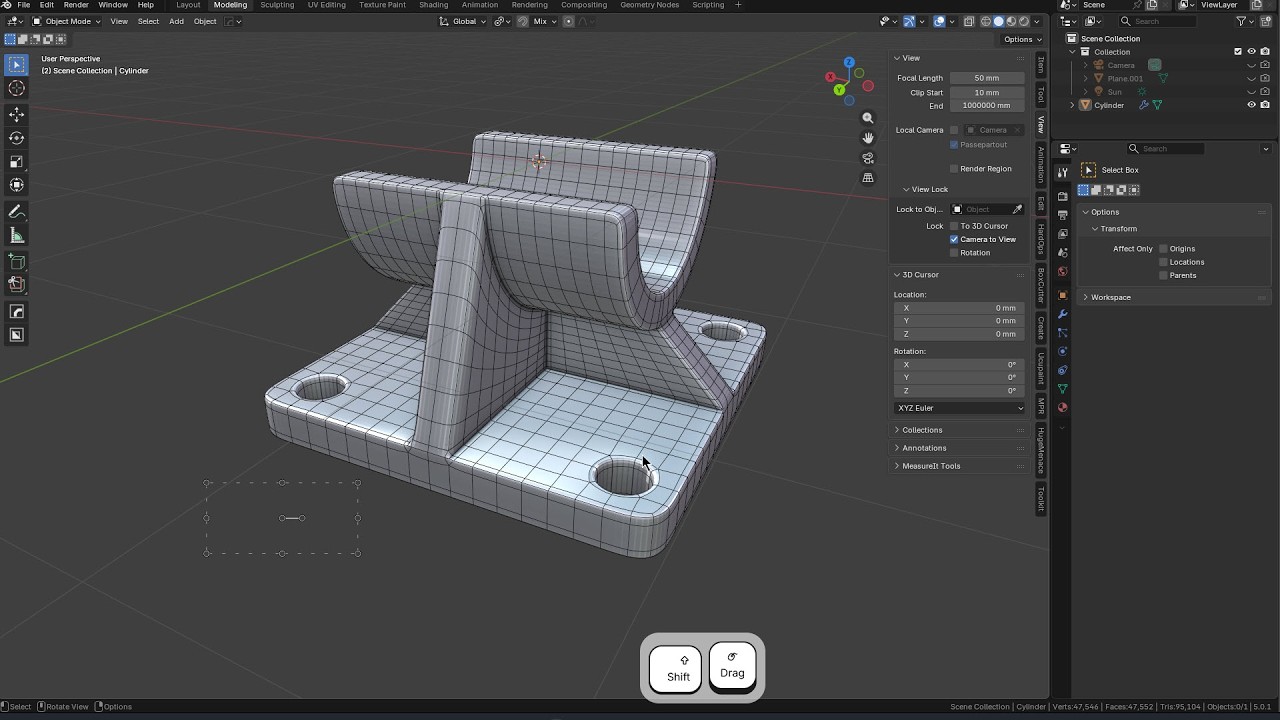Switch perspective/orthographic grid gizmo
The width and height of the screenshot is (1280, 720).
(868, 178)
